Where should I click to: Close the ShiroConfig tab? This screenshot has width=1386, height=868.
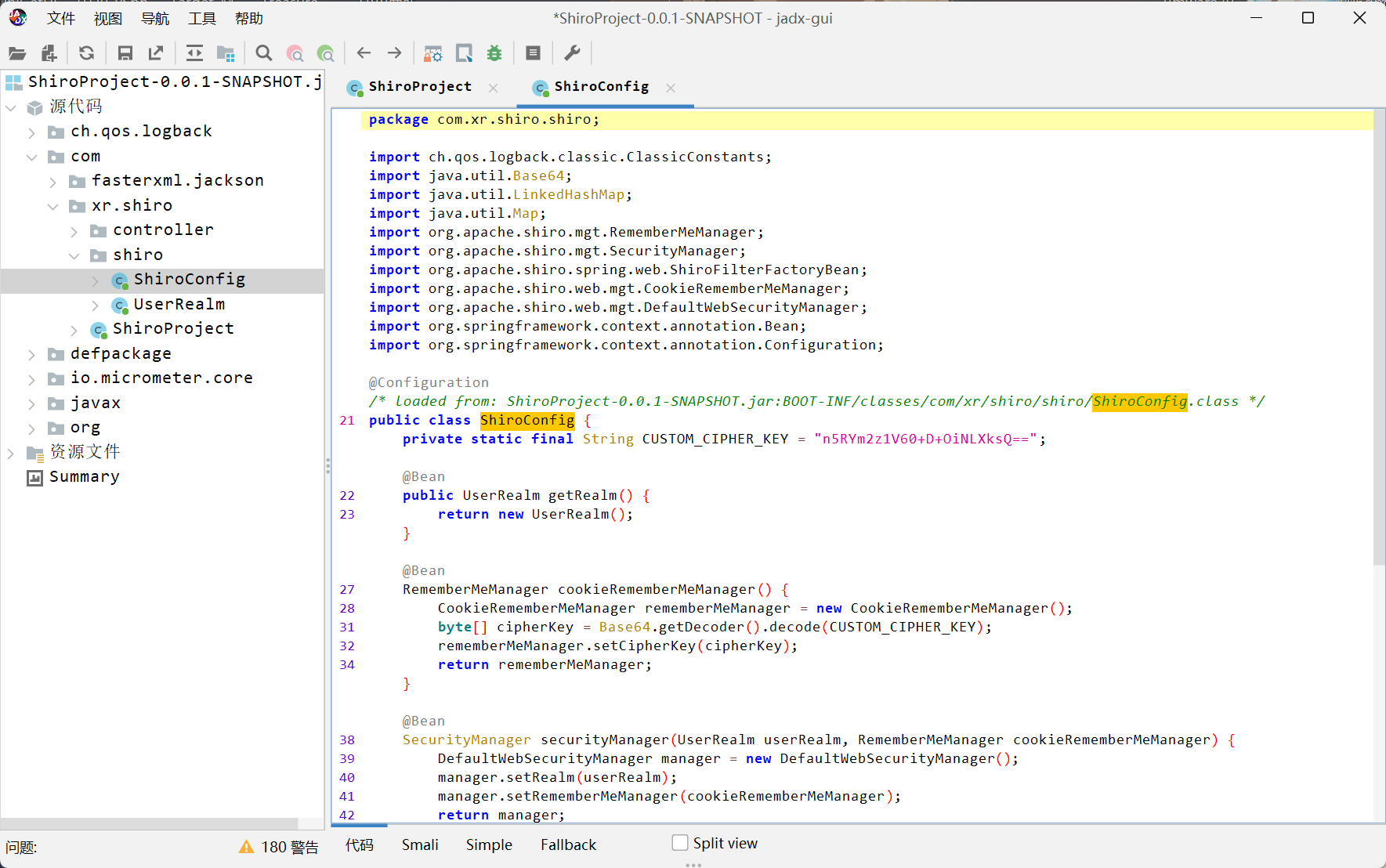(671, 88)
